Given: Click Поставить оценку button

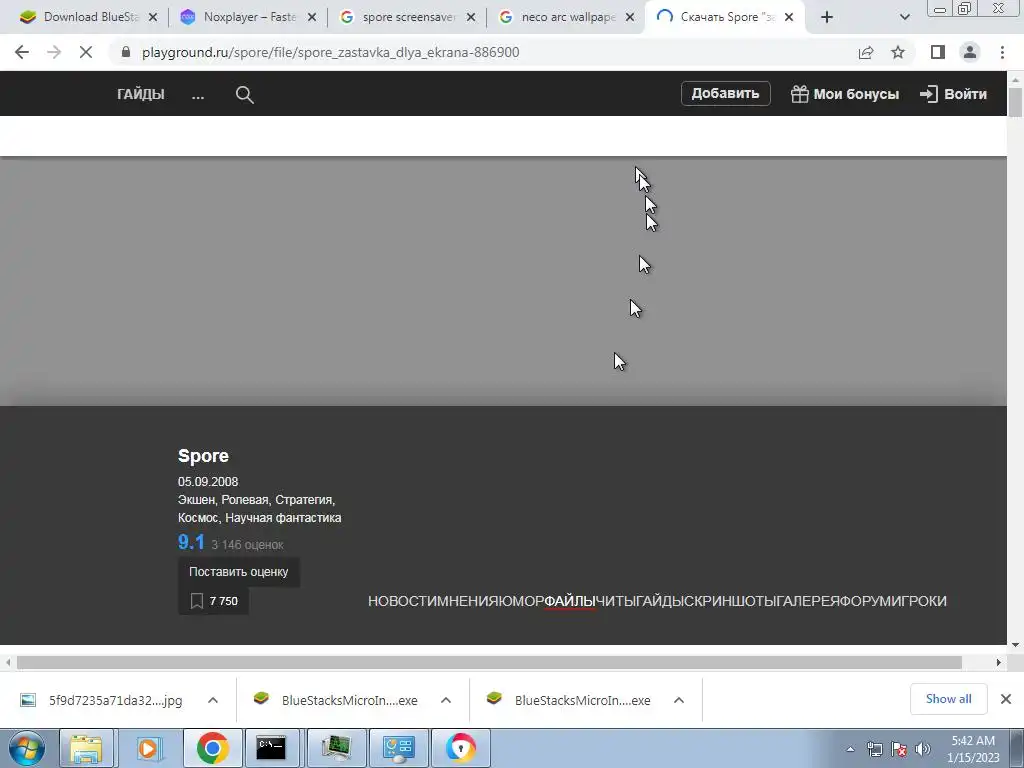Looking at the screenshot, I should (238, 571).
